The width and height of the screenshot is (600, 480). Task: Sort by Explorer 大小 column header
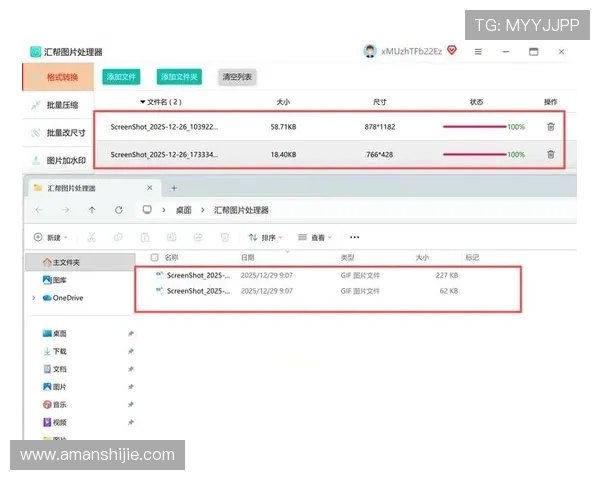(x=422, y=257)
